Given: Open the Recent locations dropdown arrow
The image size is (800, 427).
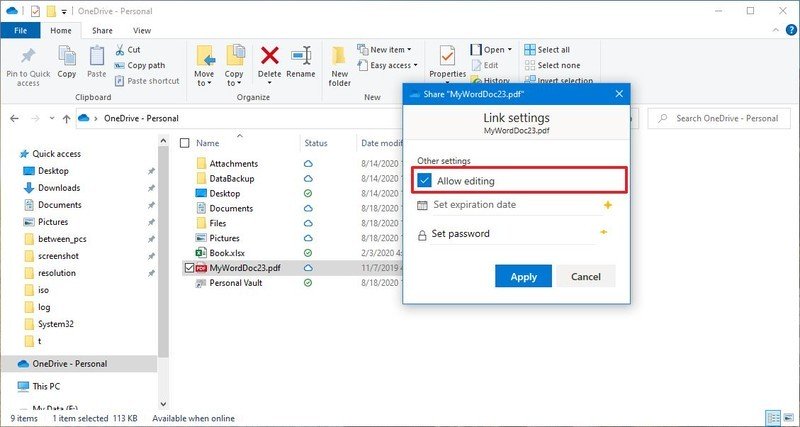Looking at the screenshot, I should tap(52, 118).
